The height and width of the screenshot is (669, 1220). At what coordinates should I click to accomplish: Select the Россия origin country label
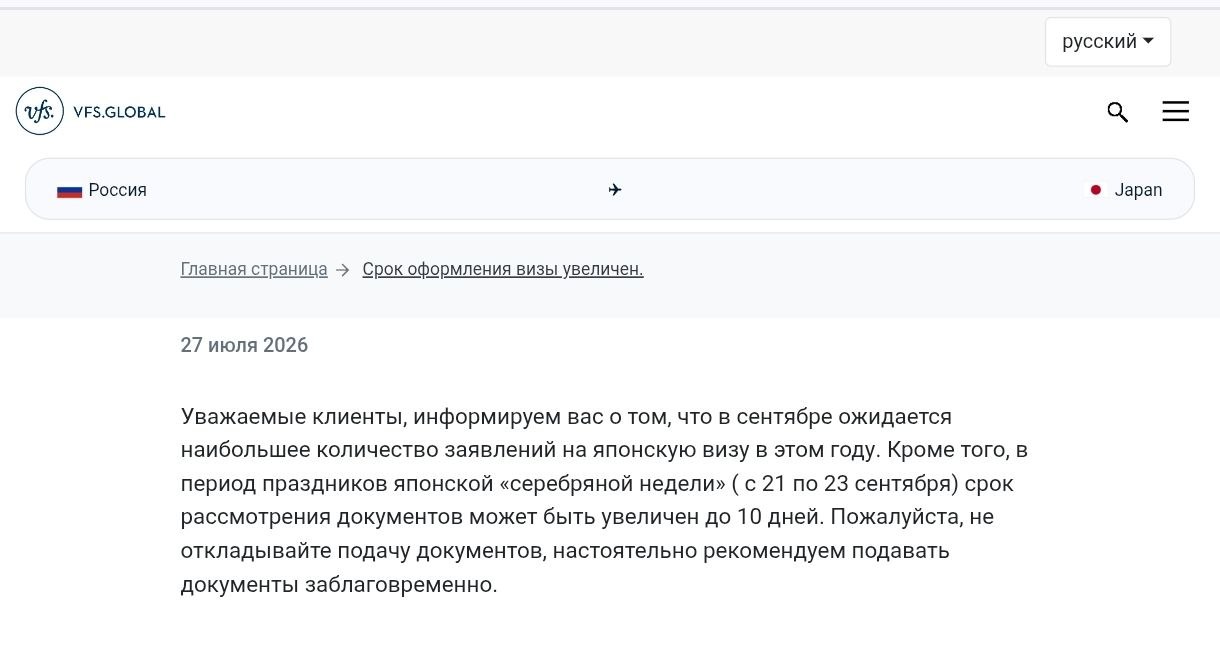pos(118,190)
